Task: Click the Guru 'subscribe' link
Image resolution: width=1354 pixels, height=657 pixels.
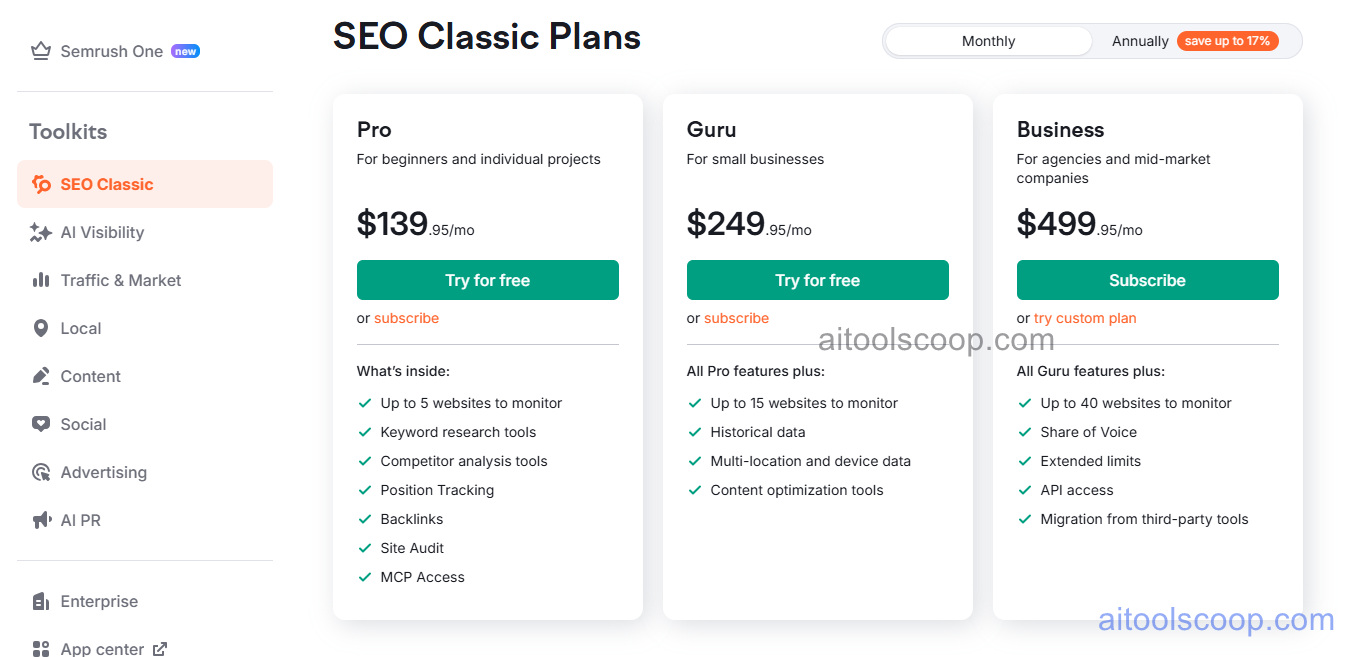Action: [x=736, y=318]
